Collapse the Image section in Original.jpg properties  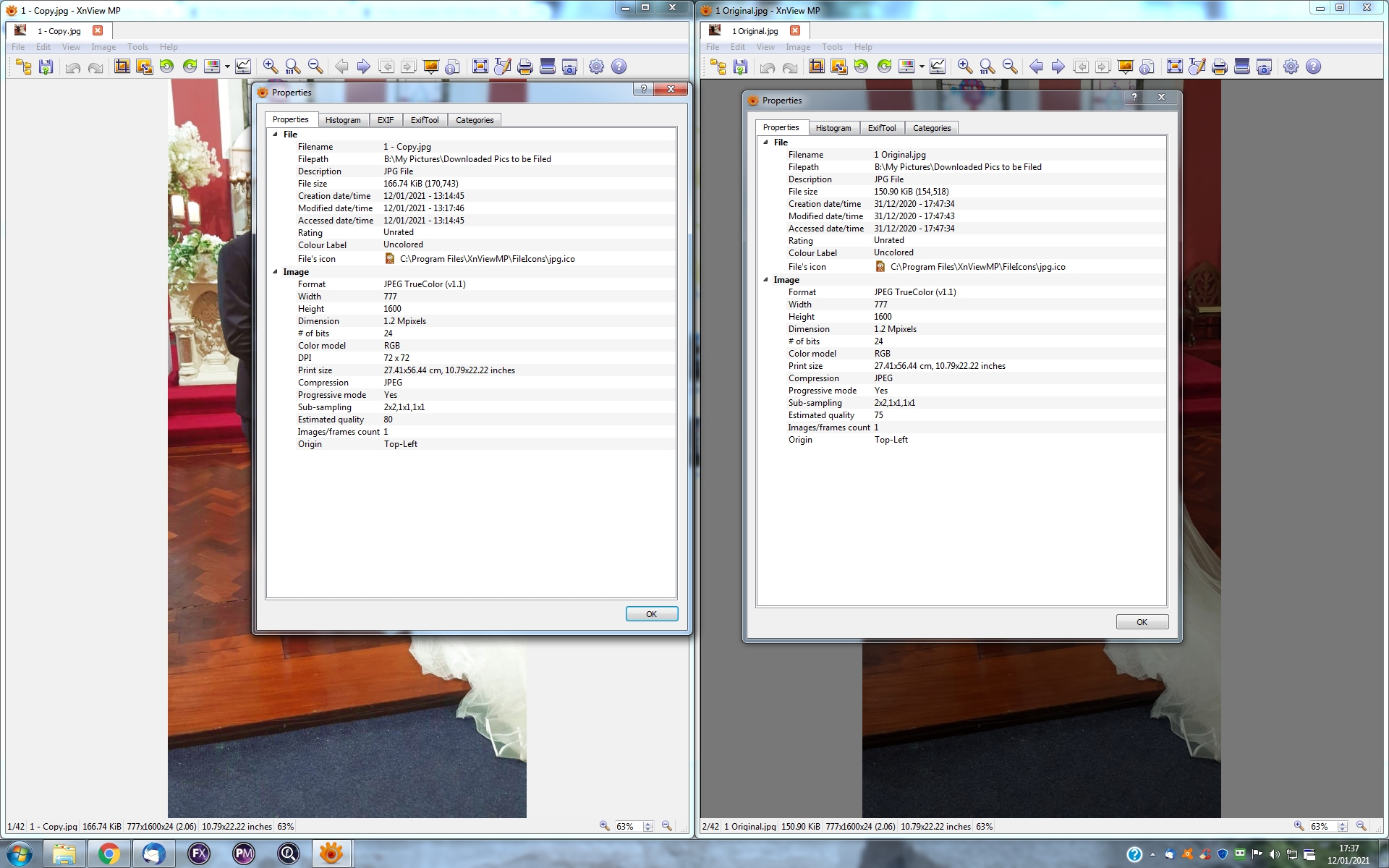coord(765,280)
